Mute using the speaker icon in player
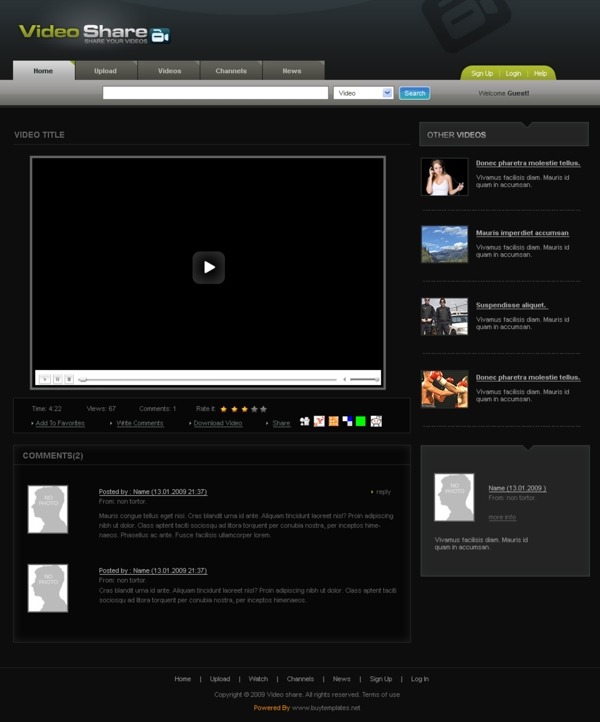600x722 pixels. pyautogui.click(x=344, y=379)
